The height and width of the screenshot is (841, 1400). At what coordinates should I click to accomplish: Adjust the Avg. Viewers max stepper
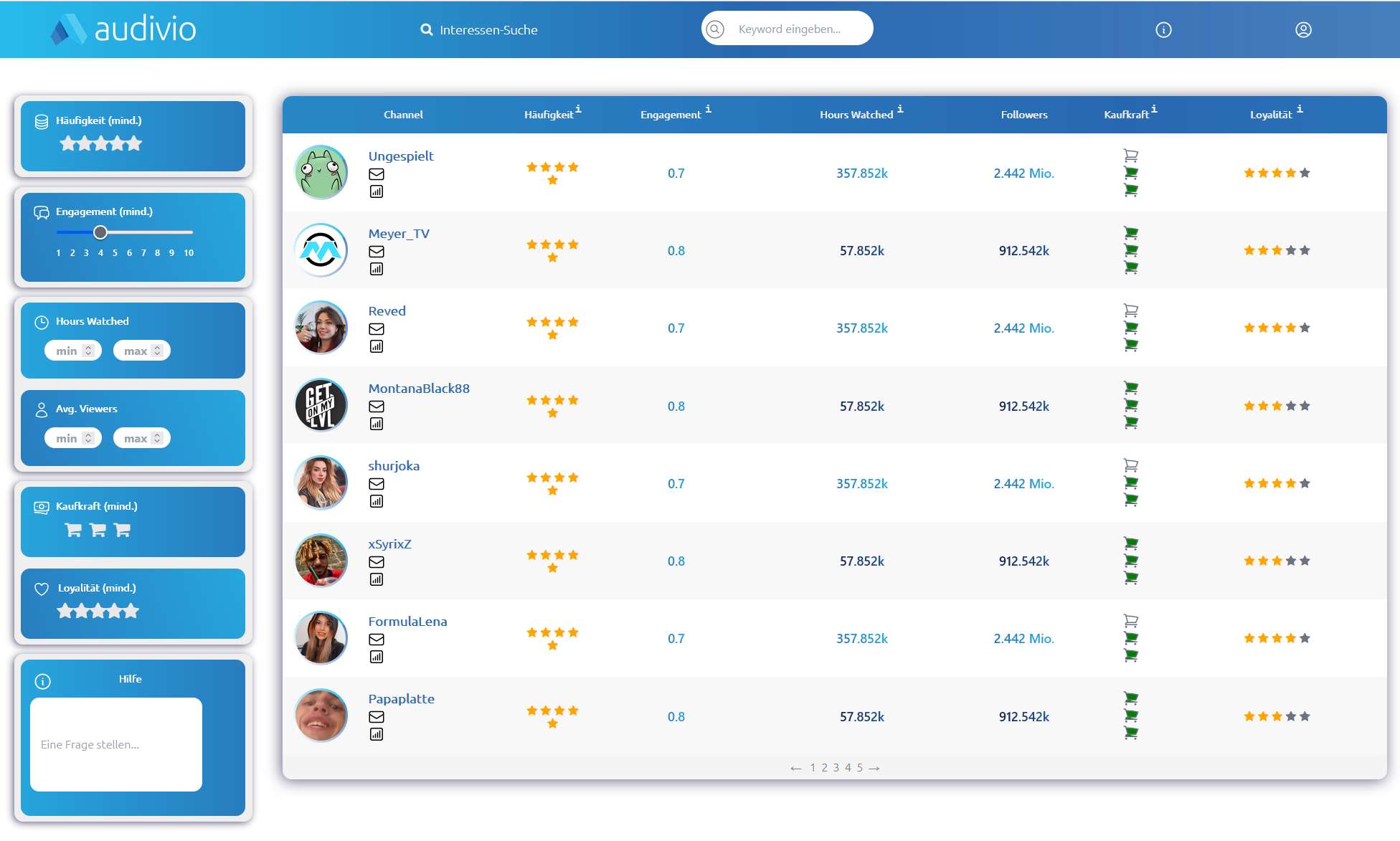157,438
